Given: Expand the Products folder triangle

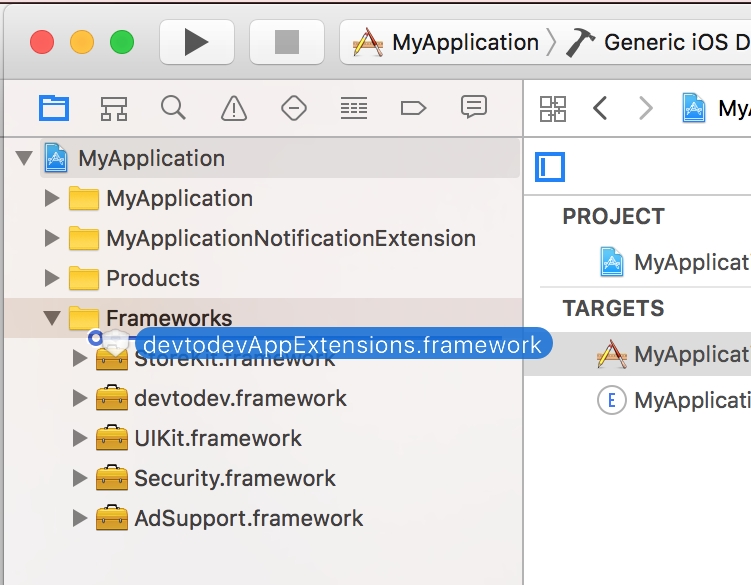Looking at the screenshot, I should click(51, 278).
